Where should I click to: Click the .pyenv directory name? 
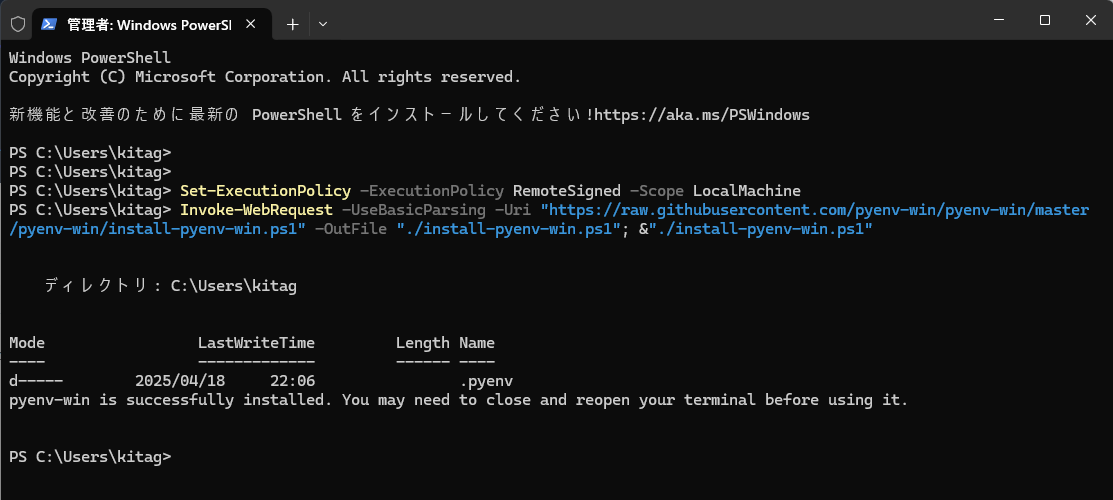pyautogui.click(x=486, y=381)
